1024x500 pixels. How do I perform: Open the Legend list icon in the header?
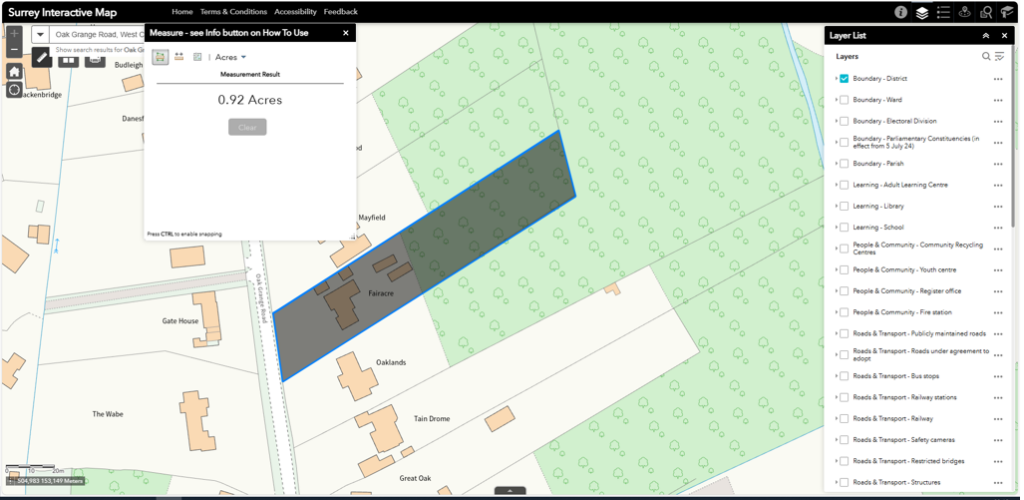(x=944, y=12)
